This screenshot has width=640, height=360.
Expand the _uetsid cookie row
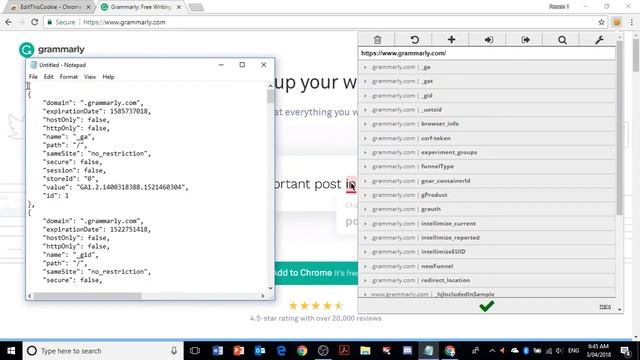(487, 110)
